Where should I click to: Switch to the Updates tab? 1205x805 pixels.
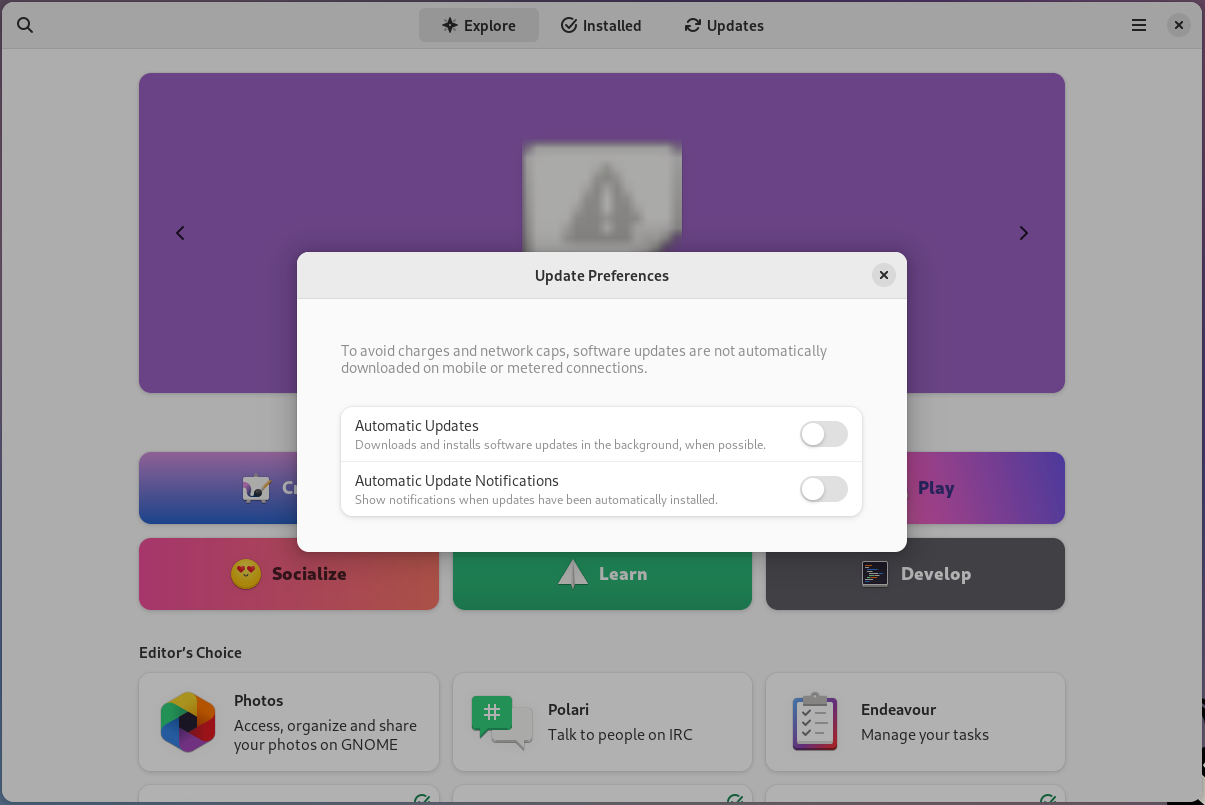pos(724,26)
